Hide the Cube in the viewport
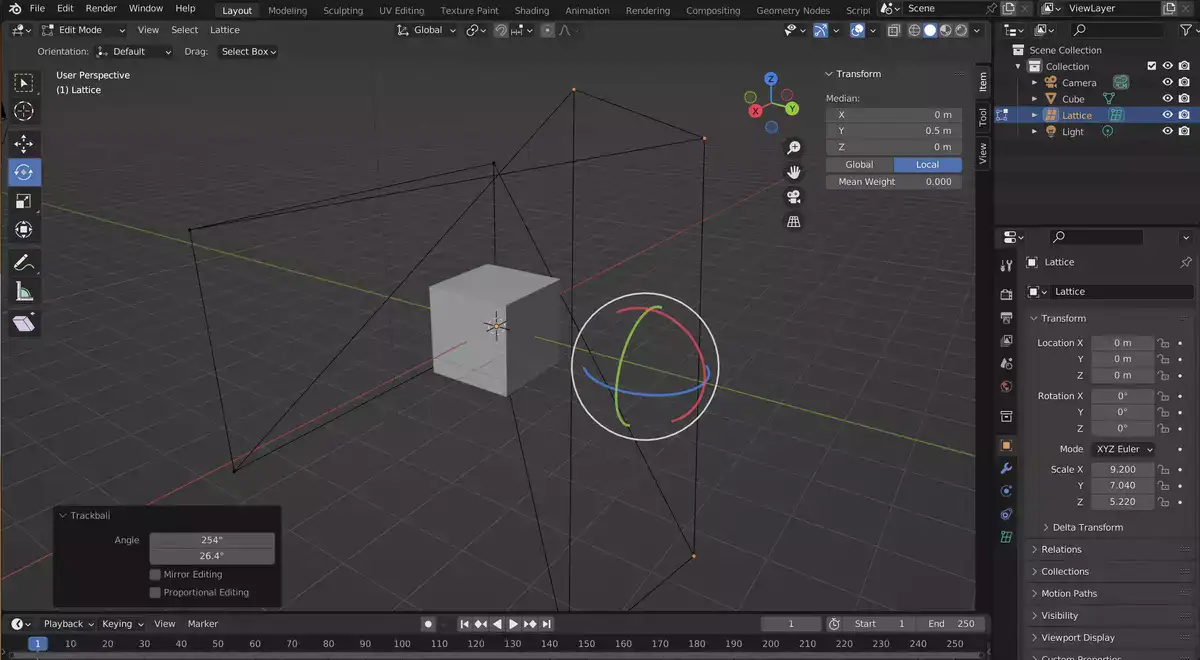The image size is (1200, 660). (1167, 99)
